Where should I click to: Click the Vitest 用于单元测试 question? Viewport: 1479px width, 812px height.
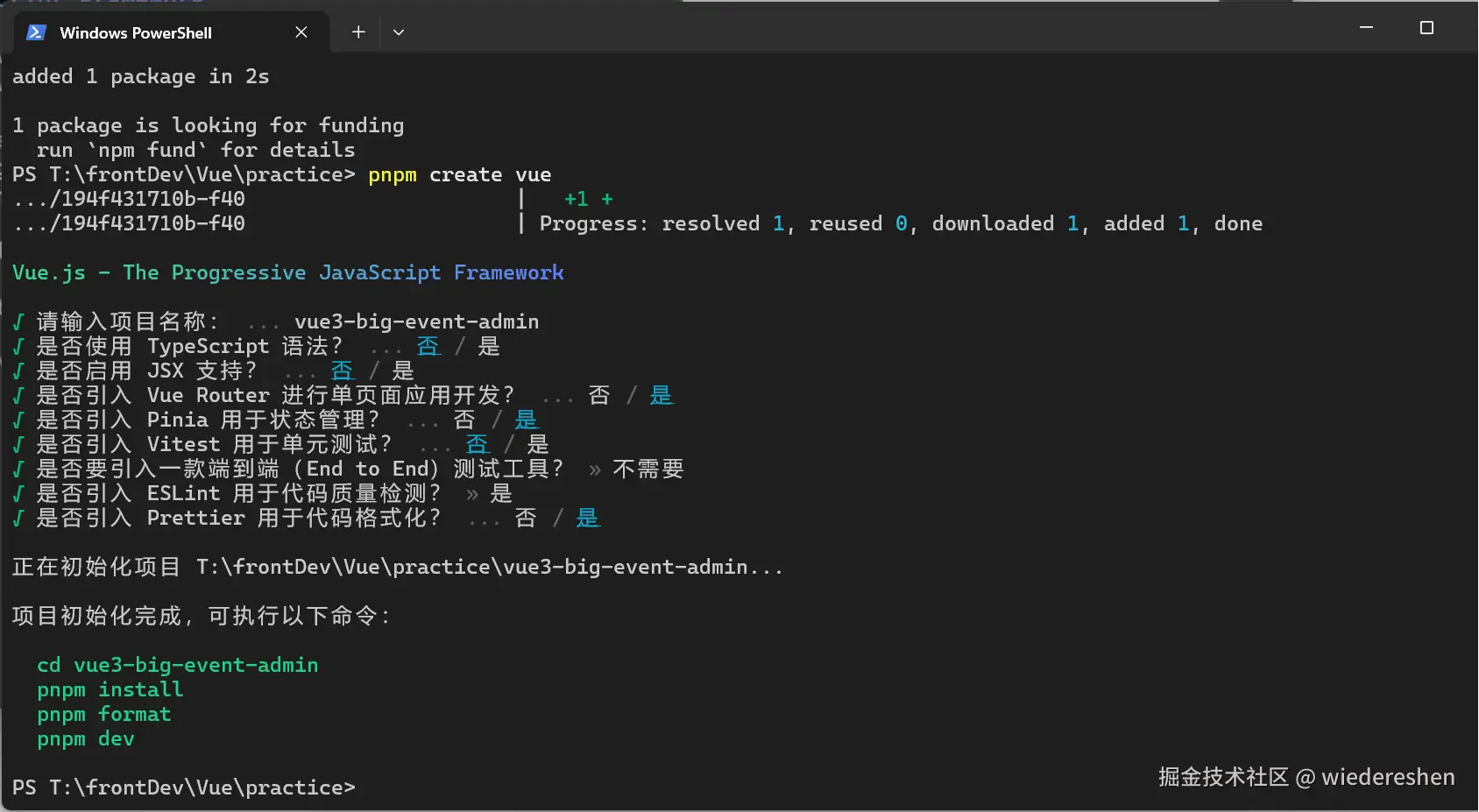[215, 445]
